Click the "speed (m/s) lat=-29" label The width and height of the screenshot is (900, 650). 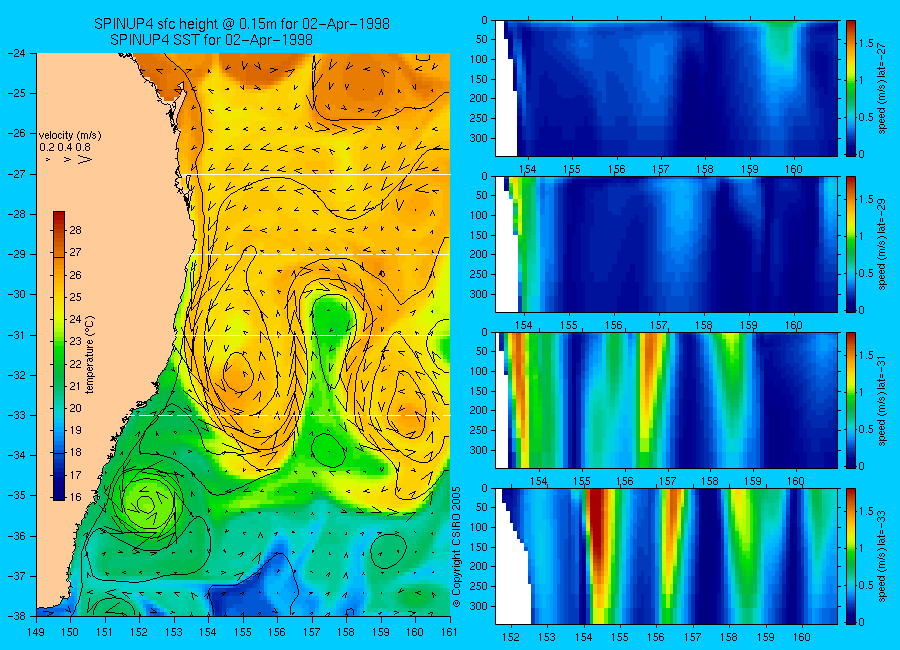pyautogui.click(x=883, y=245)
